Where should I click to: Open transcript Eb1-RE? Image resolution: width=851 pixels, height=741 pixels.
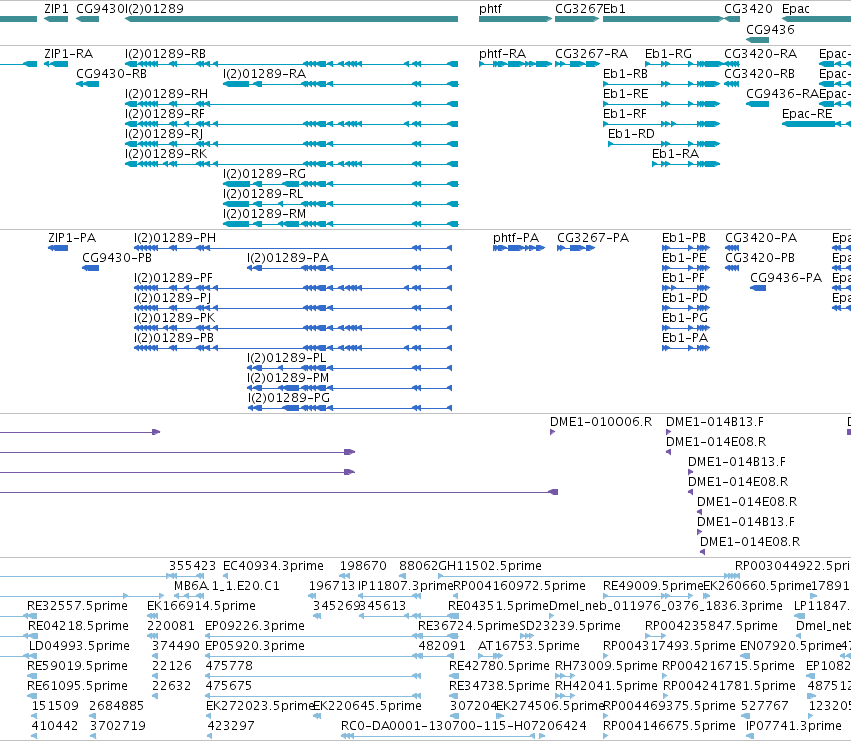[x=625, y=94]
